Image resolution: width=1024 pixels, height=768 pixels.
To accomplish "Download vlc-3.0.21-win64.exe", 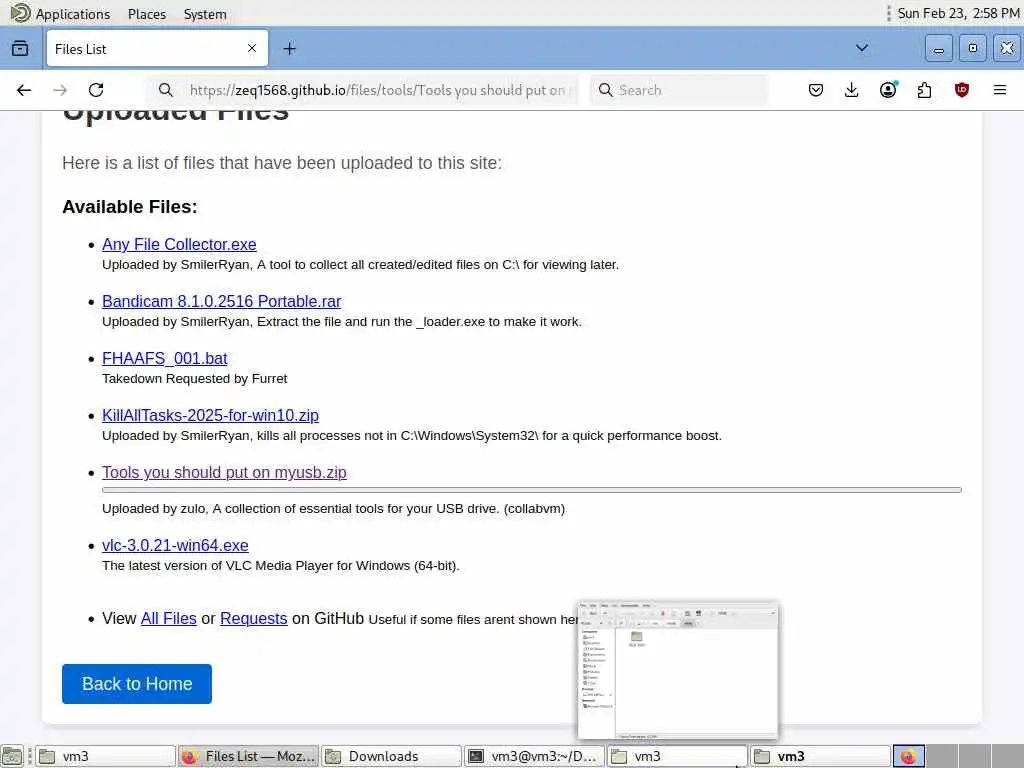I will [x=175, y=545].
